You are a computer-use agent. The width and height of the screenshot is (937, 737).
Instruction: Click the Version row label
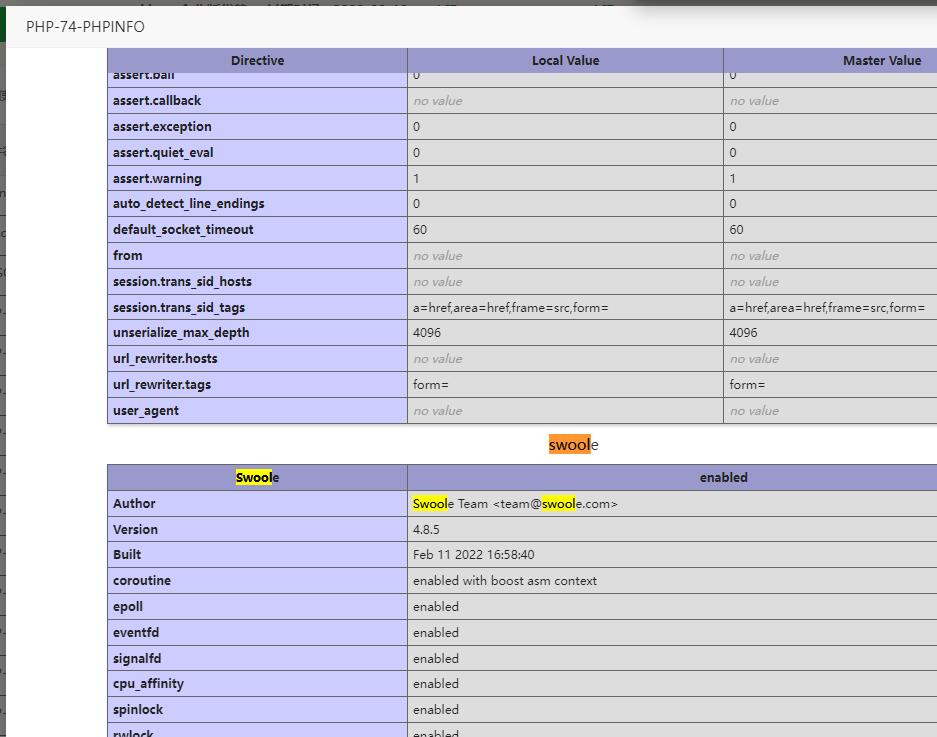pos(135,530)
